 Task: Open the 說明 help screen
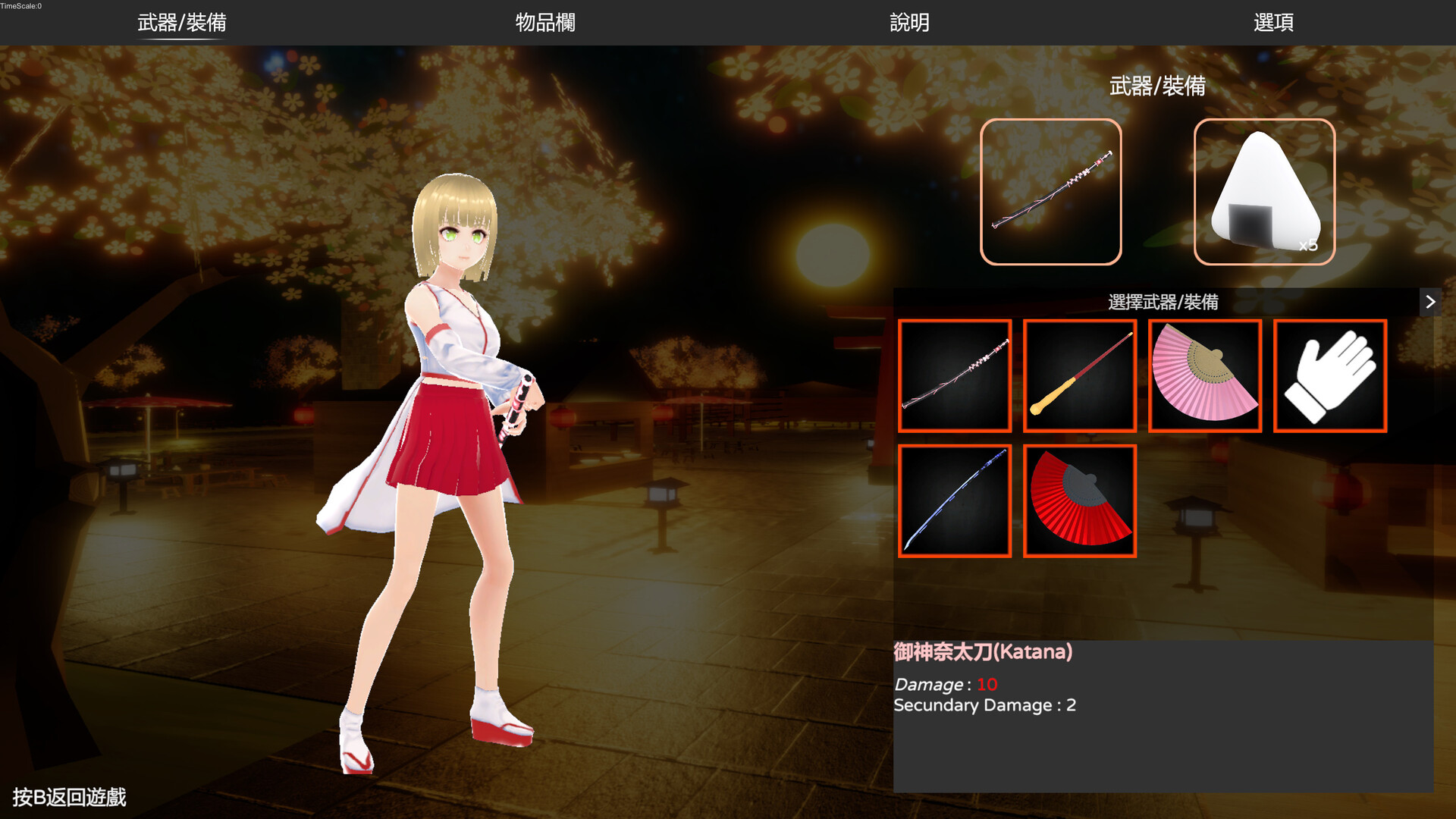910,24
